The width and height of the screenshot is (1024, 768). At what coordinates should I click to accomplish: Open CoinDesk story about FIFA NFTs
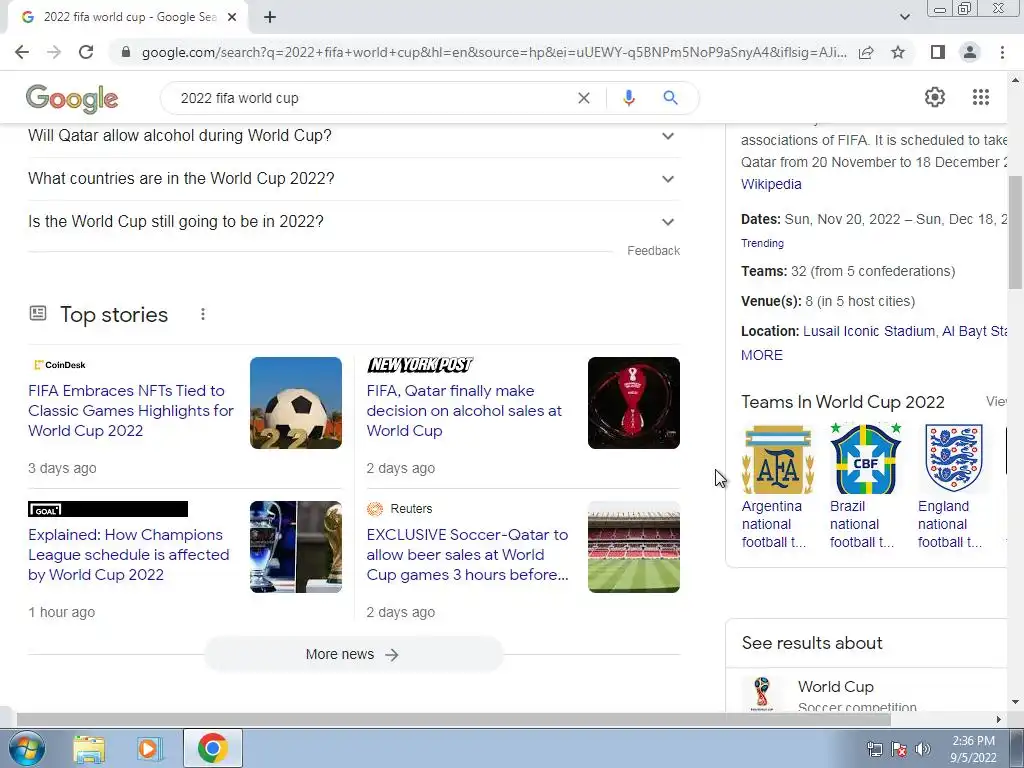tap(131, 411)
